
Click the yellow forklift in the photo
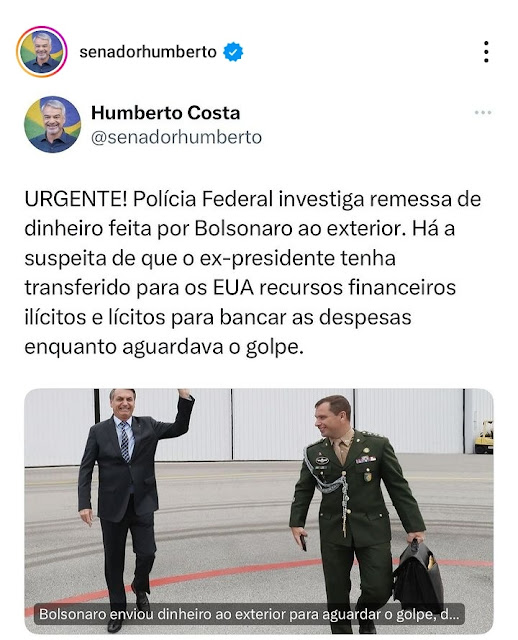(x=485, y=438)
